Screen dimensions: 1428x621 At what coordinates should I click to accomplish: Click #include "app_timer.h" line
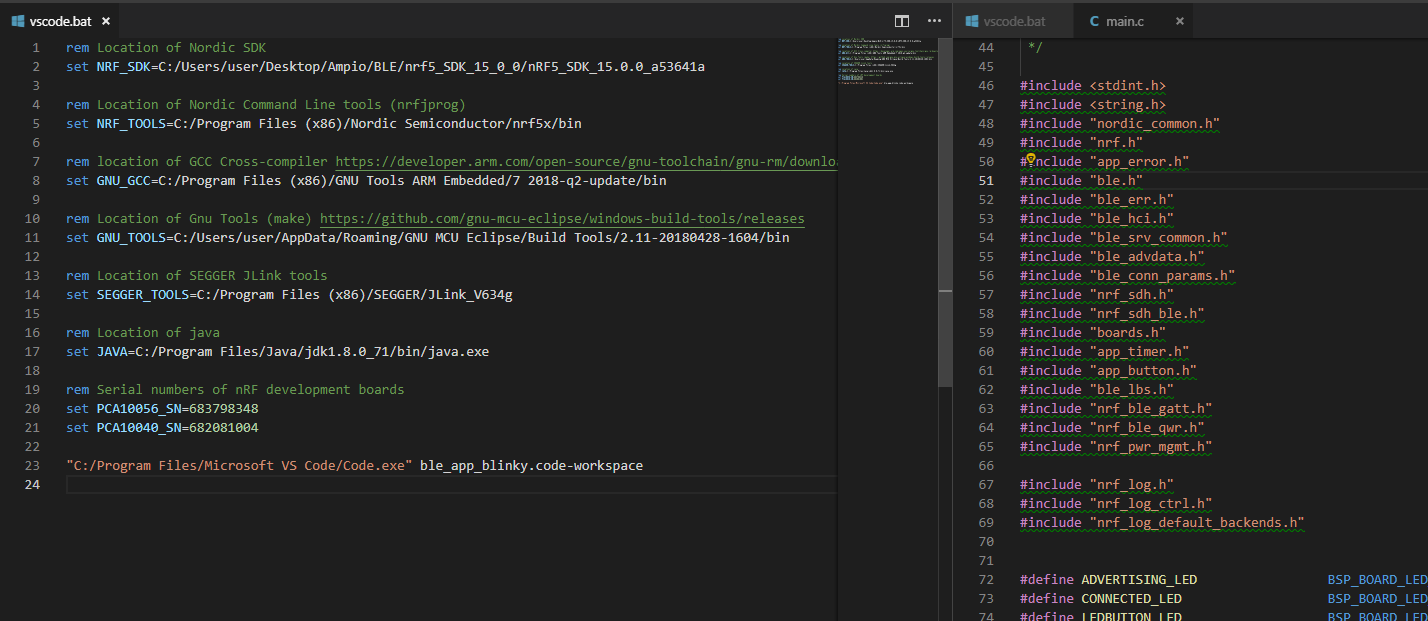point(1105,351)
